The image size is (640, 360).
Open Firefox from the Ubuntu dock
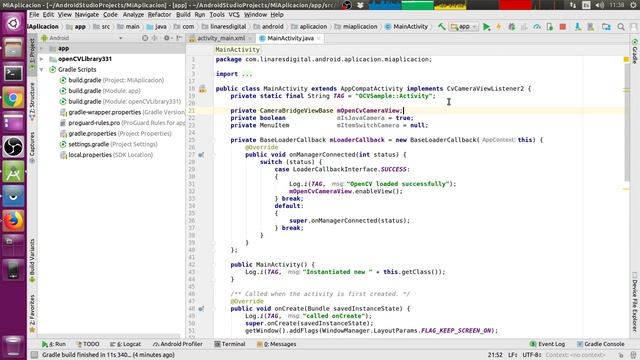[13, 220]
